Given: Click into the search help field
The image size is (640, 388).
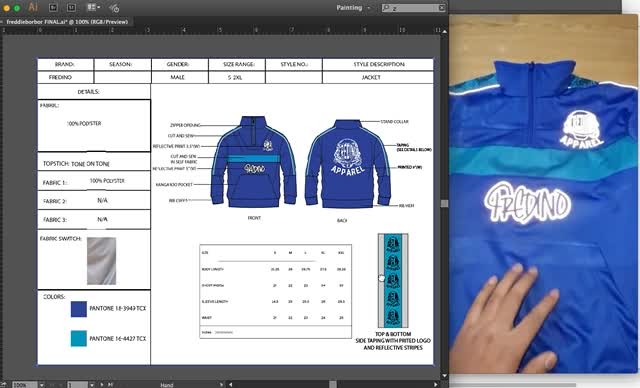Looking at the screenshot, I should [x=414, y=8].
